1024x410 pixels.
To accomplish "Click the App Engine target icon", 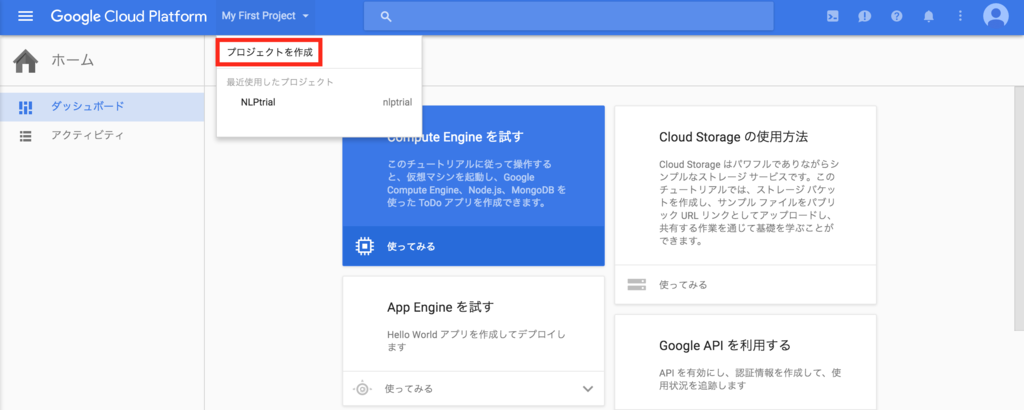I will (362, 388).
